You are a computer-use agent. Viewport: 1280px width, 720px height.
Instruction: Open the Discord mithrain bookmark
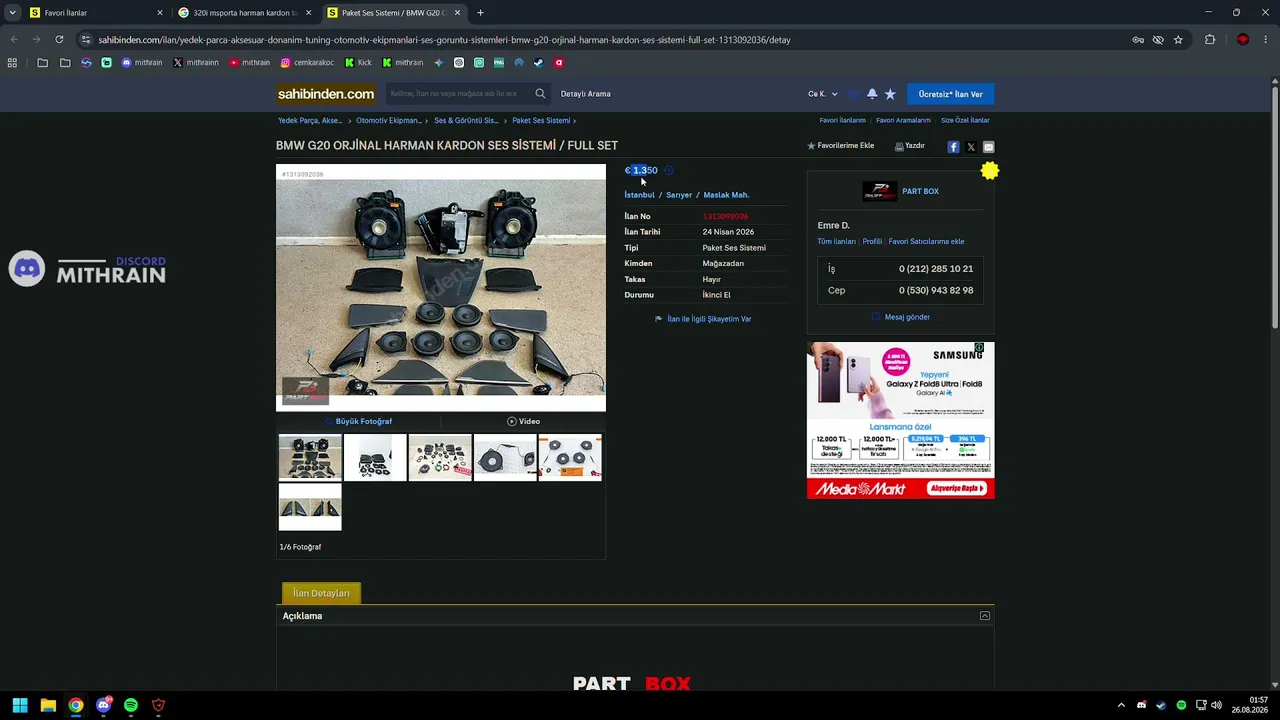click(x=142, y=62)
